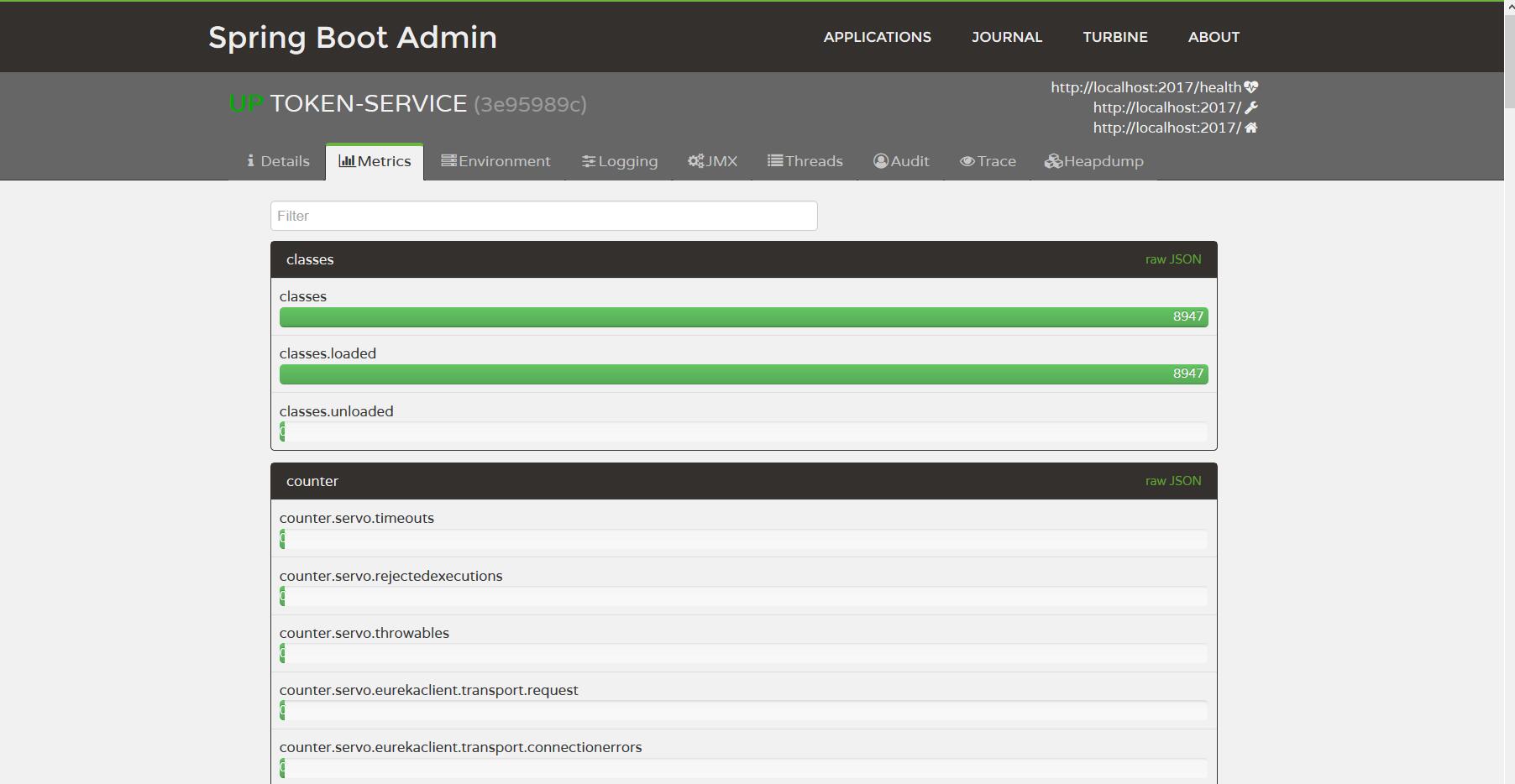Click the classes.unloaded progress bar
Screen dimensions: 1515x784
coord(743,431)
